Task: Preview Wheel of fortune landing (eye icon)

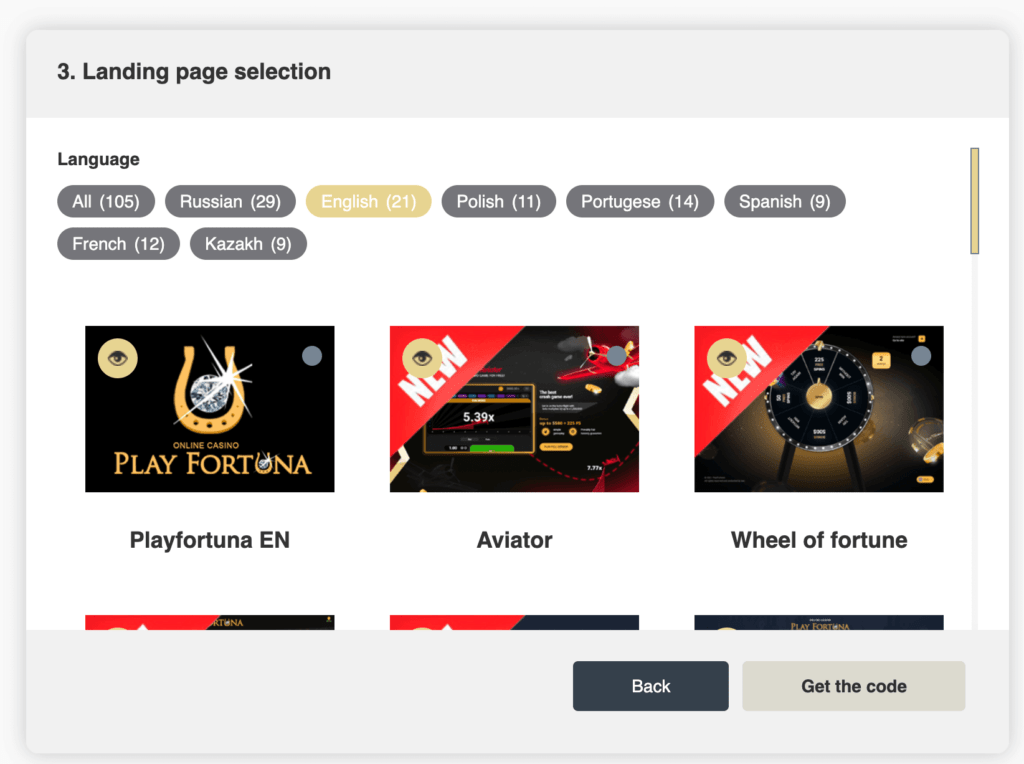Action: pos(727,357)
